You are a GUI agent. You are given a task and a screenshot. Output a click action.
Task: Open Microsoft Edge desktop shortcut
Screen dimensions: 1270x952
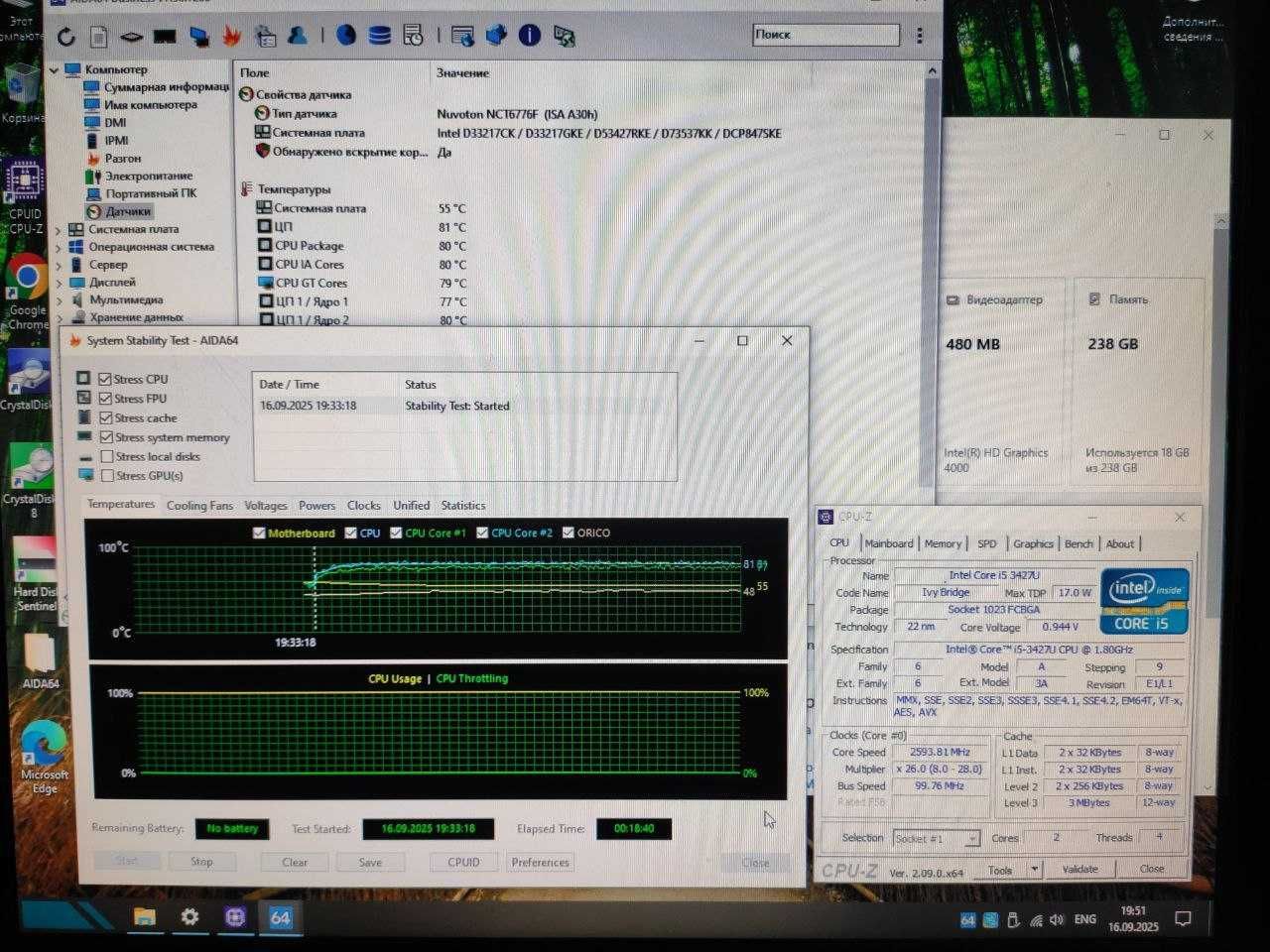coord(43,759)
